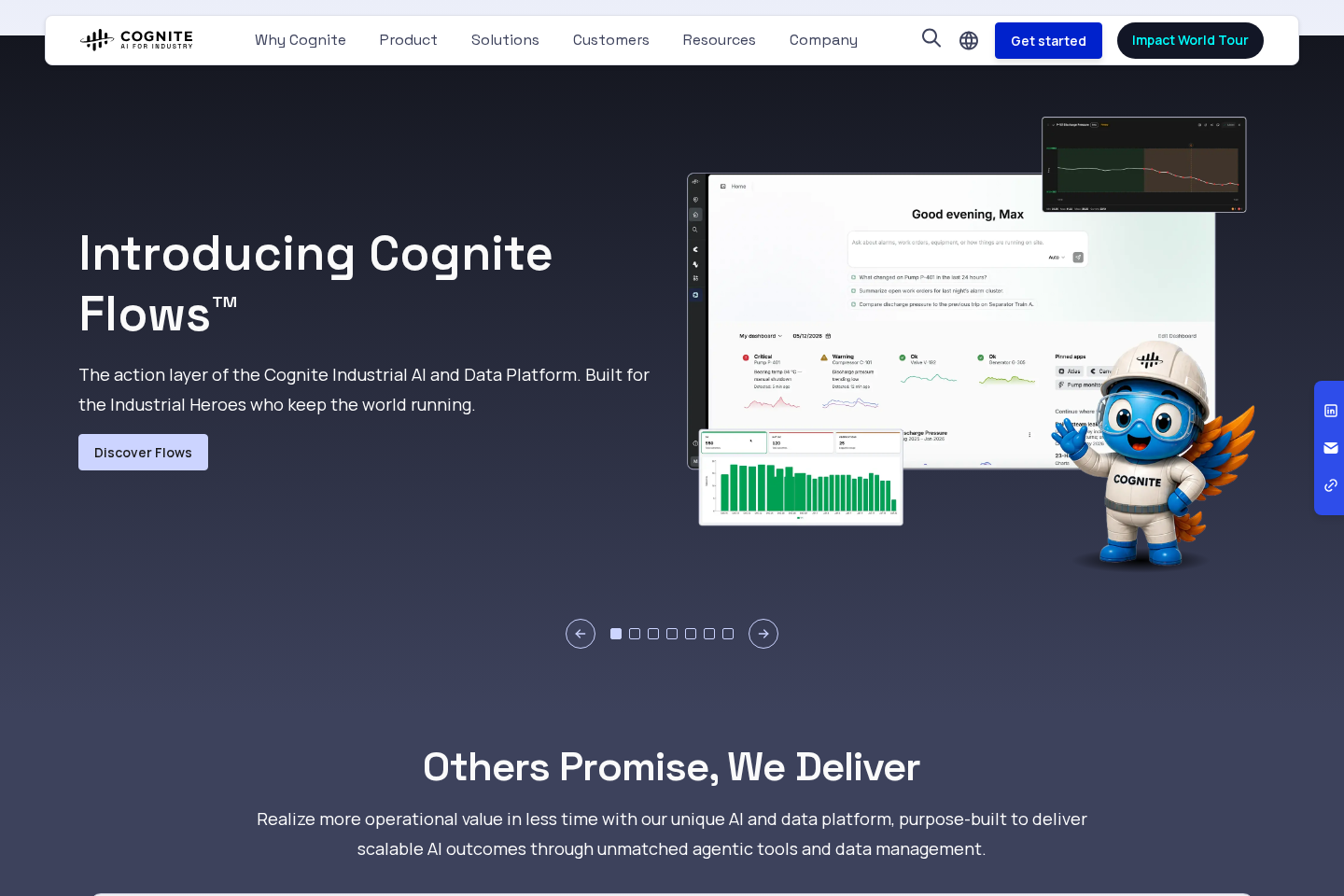Open the Resources menu
The image size is (1344, 896).
(x=719, y=40)
